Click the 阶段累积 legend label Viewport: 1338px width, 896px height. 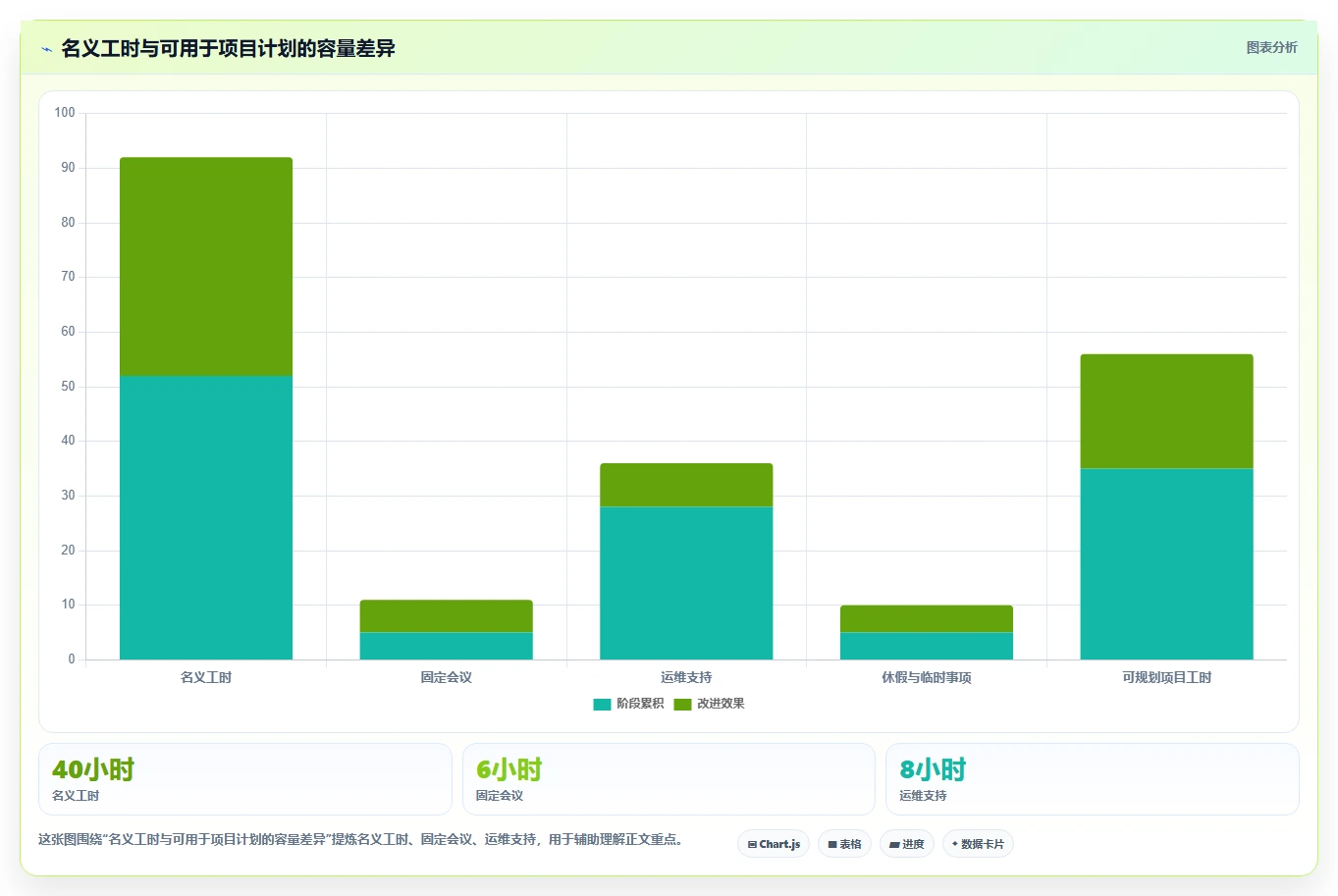click(640, 704)
